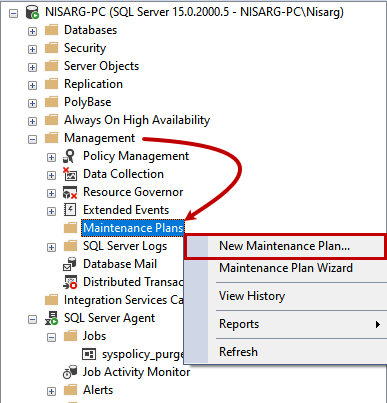Click the Extended Events icon
The height and width of the screenshot is (403, 387).
pyautogui.click(x=70, y=210)
